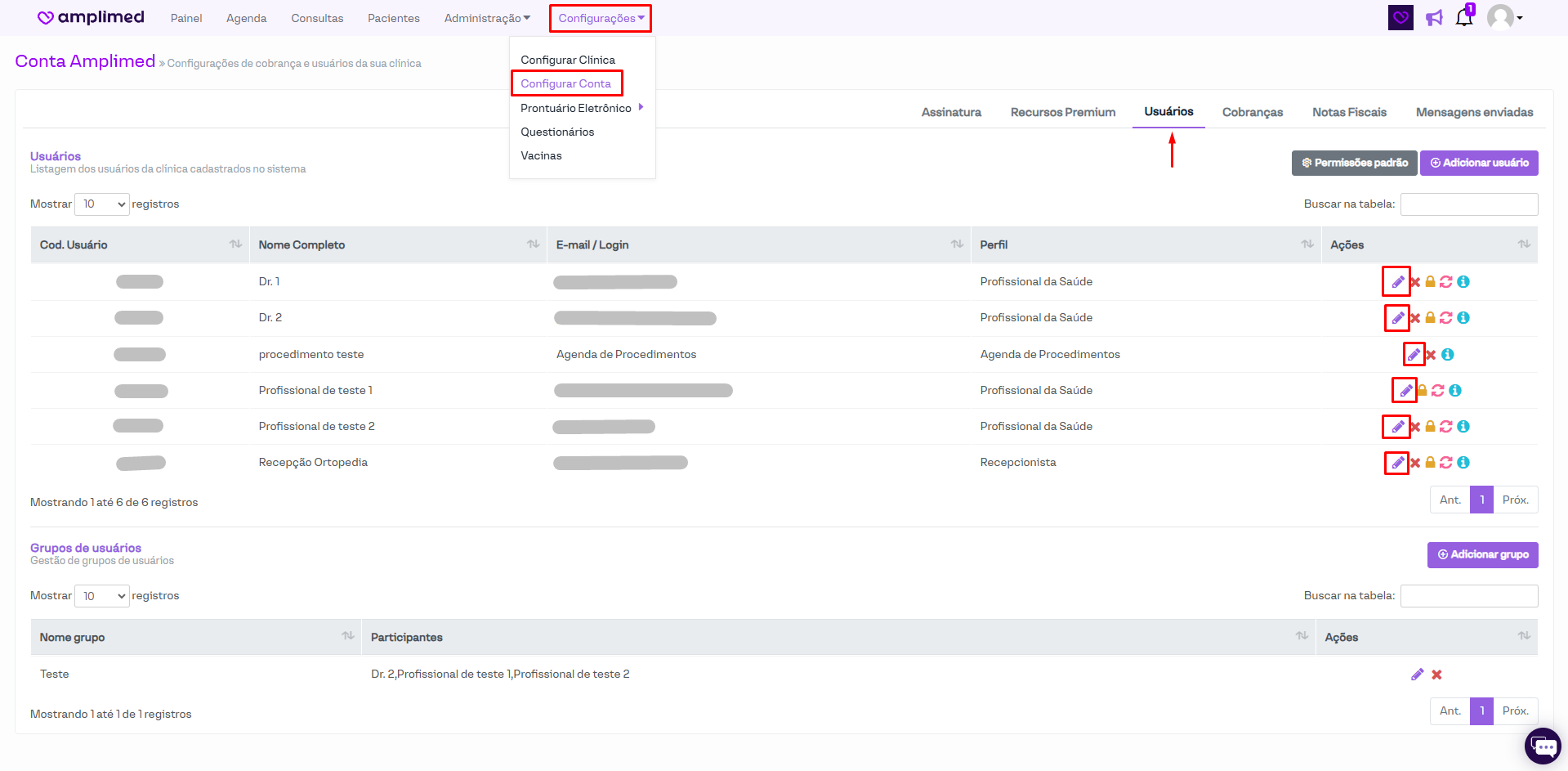Edit the Teste group with pencil icon
This screenshot has height=771, width=1568.
tap(1417, 675)
